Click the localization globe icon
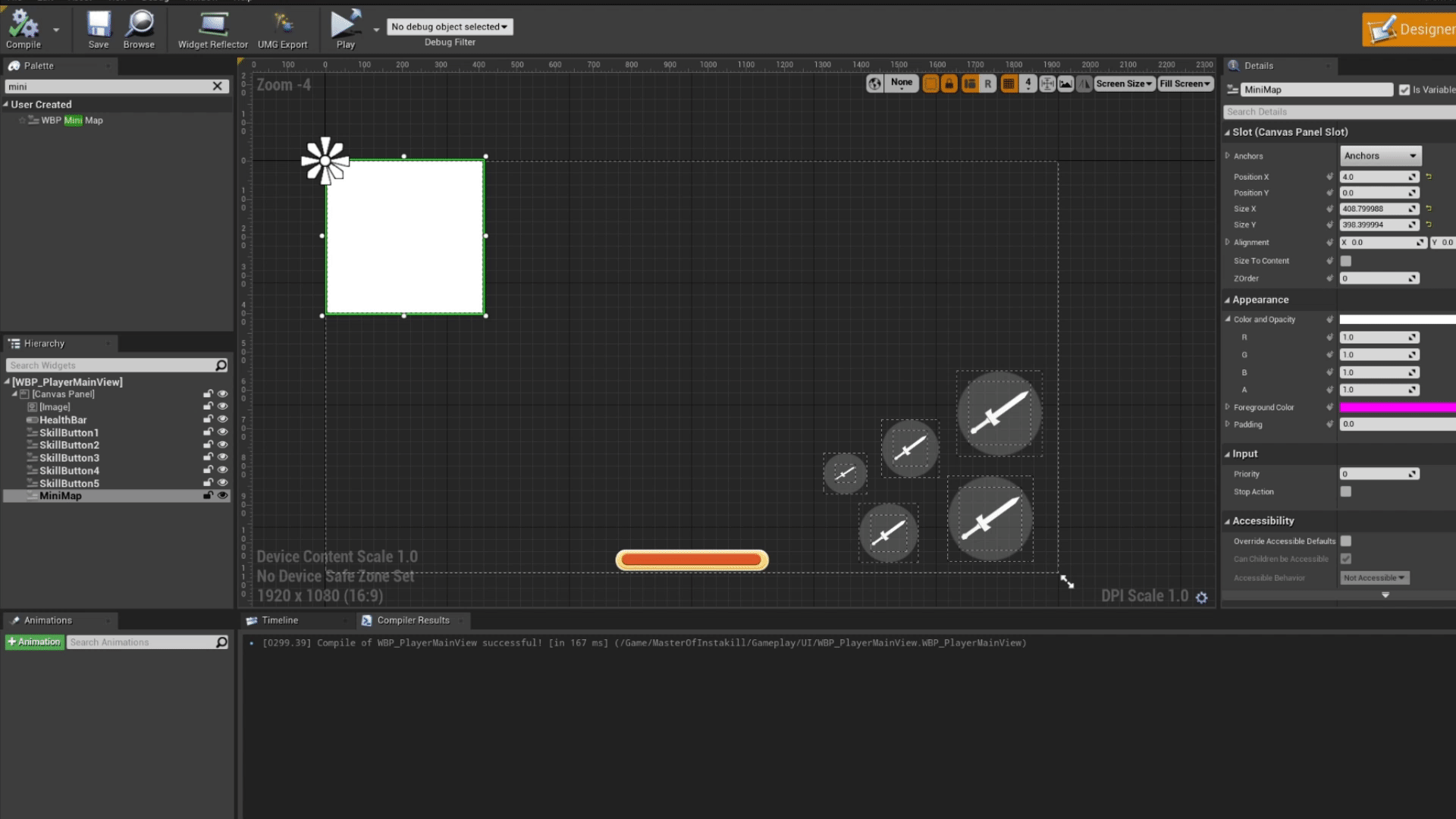This screenshot has width=1456, height=819. pyautogui.click(x=875, y=84)
